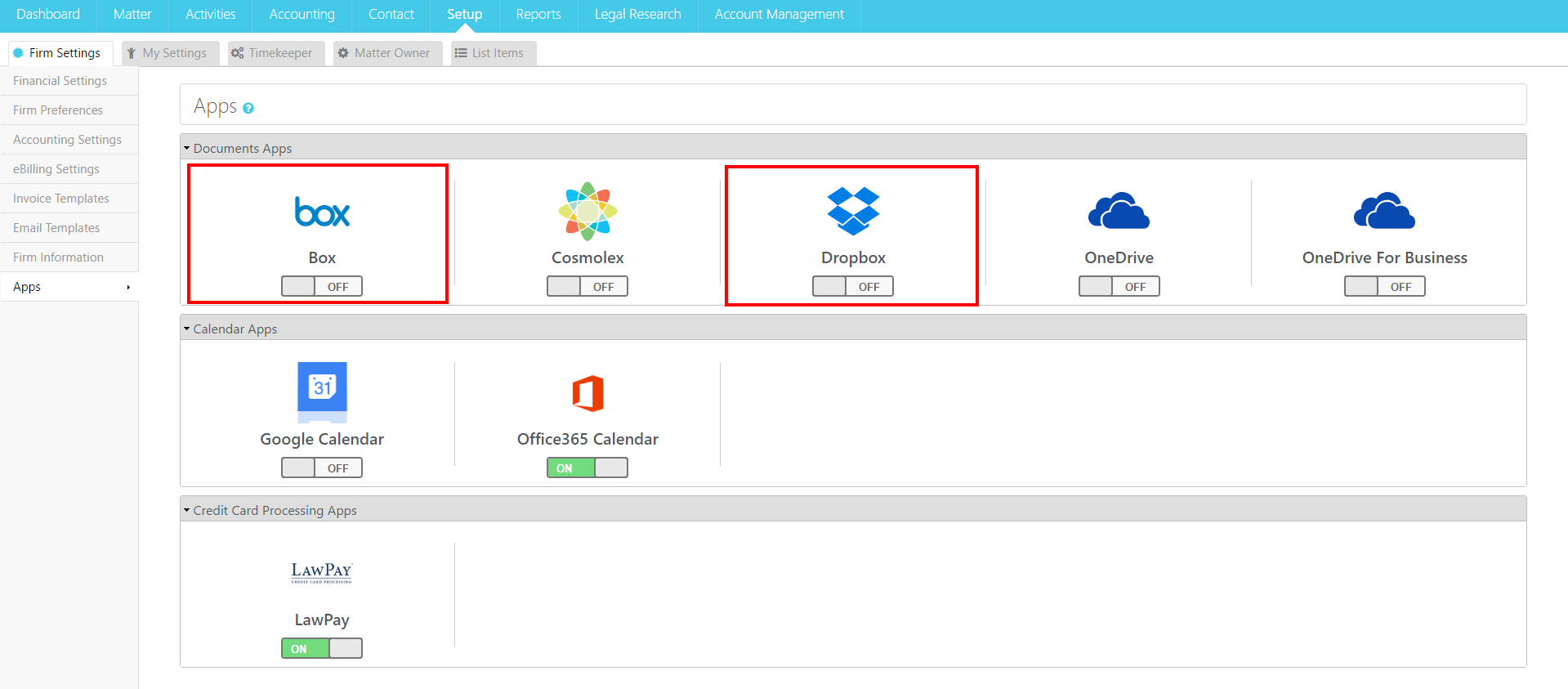Viewport: 1568px width, 689px height.
Task: Click the 'Cosmolex' app name label
Action: tap(587, 257)
